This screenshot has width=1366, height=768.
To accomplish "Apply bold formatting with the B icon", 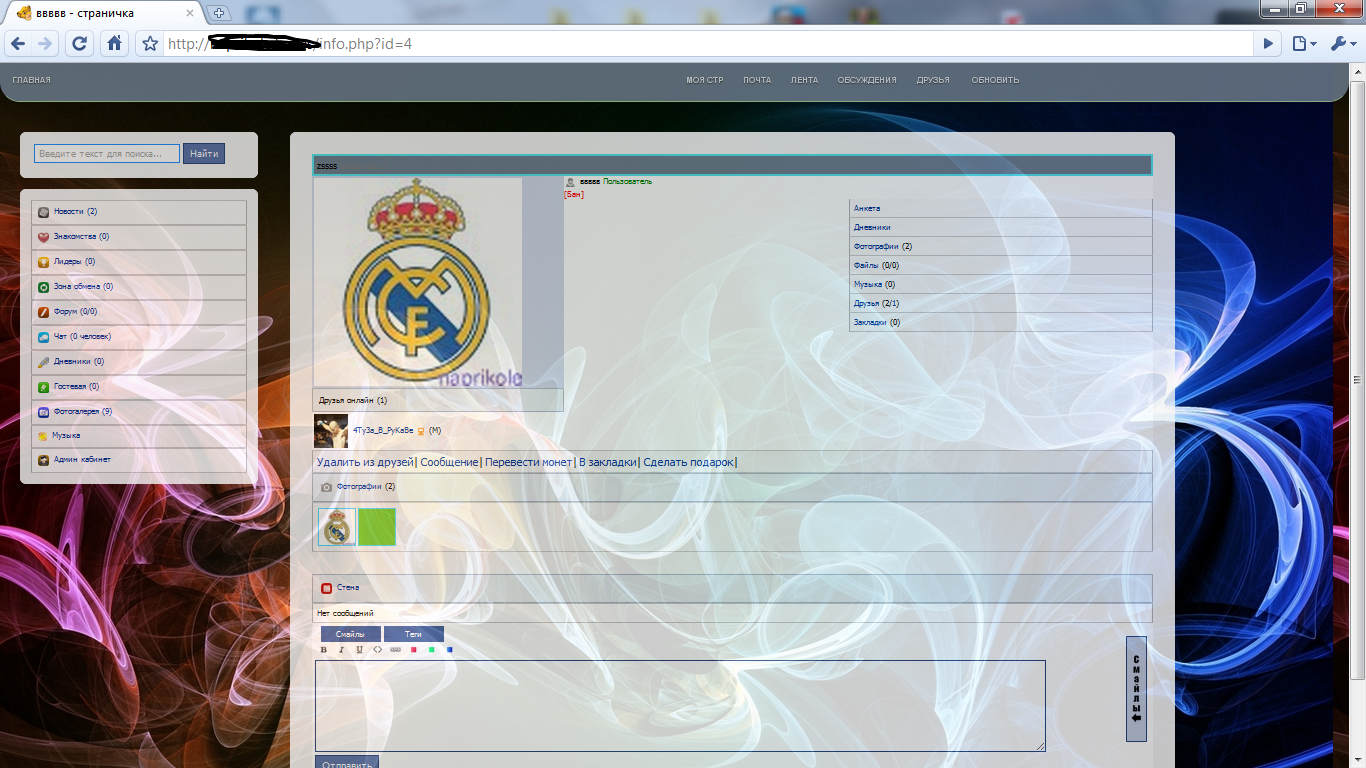I will 323,650.
